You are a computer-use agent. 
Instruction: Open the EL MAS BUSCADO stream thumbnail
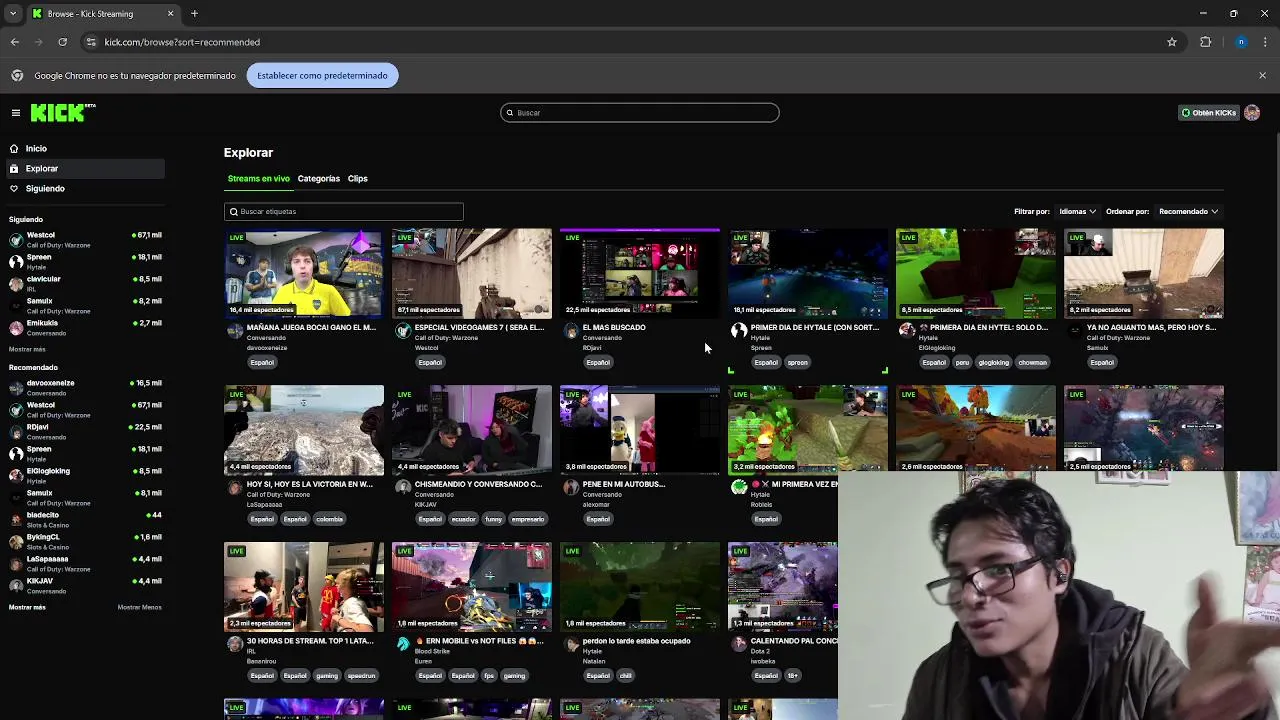(640, 274)
